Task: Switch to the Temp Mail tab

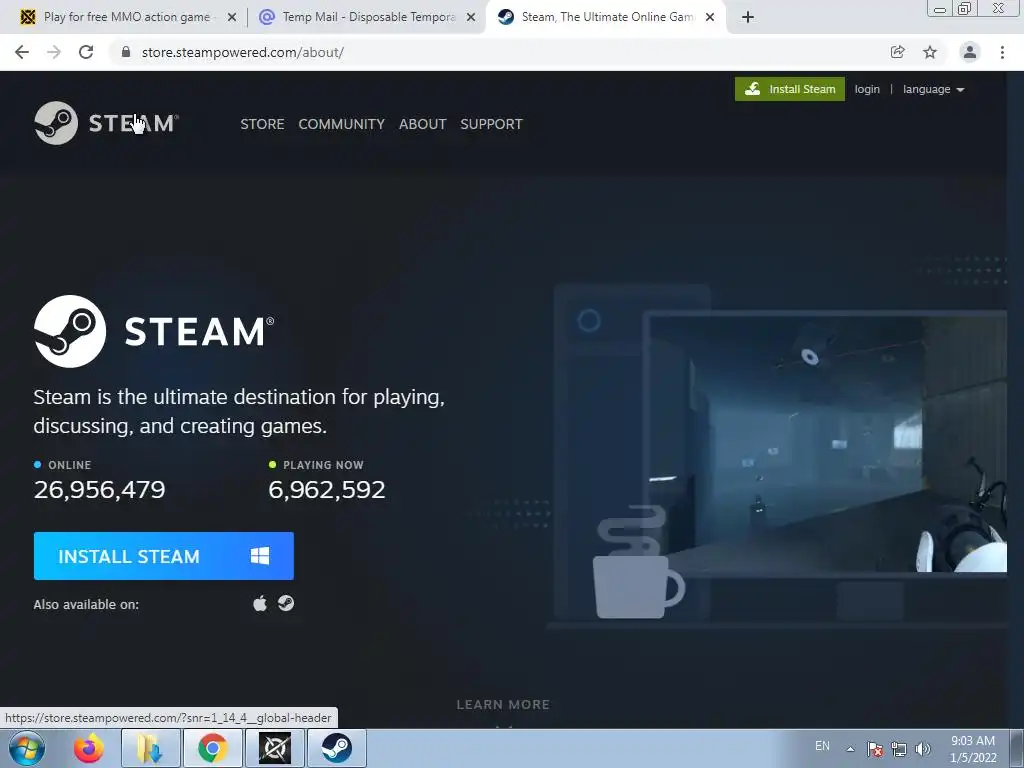Action: pos(368,17)
